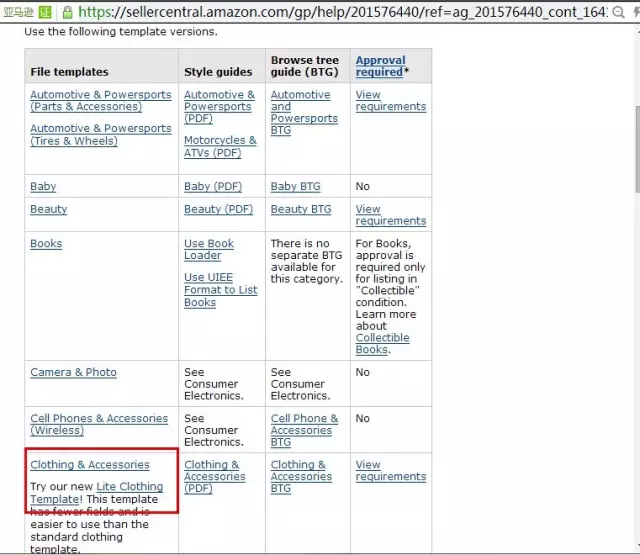Open the Clothing & Accessories BTG link

301,476
